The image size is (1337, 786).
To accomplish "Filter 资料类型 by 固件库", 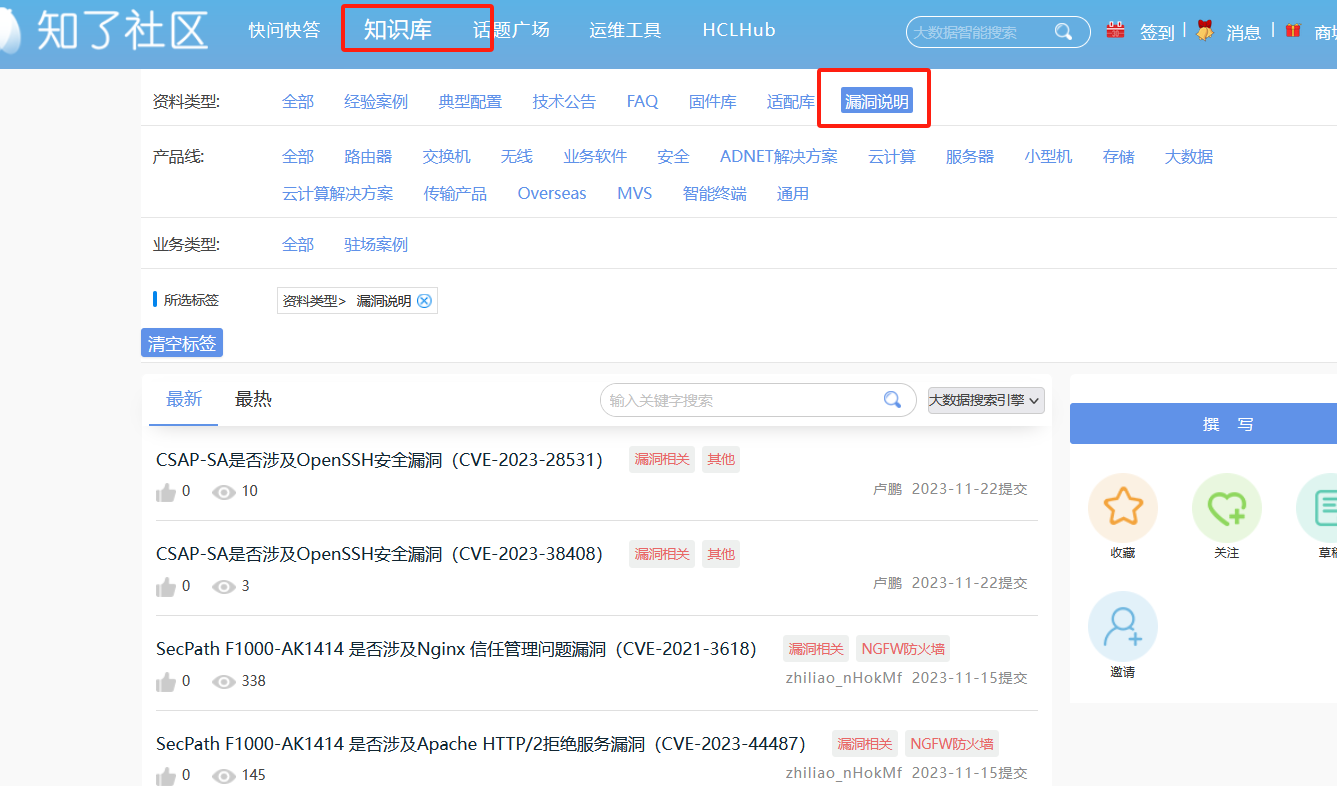I will (x=713, y=101).
